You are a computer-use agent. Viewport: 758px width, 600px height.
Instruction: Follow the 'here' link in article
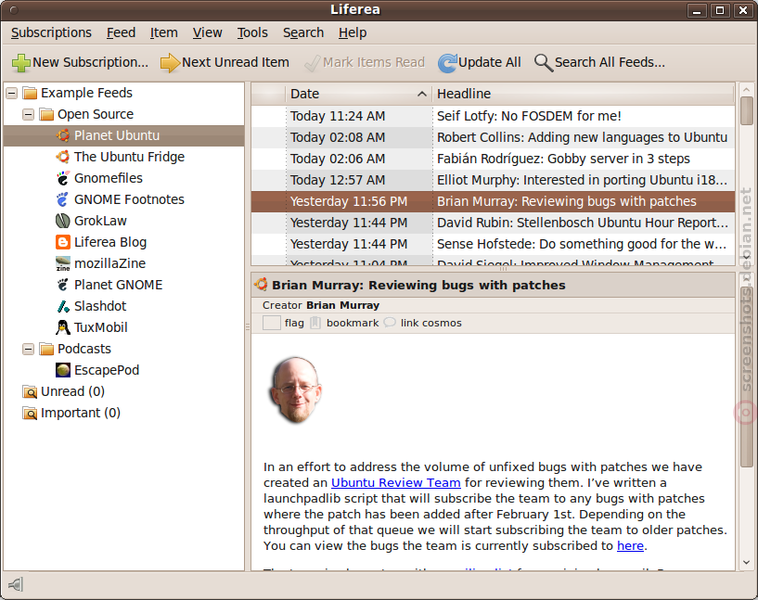[x=630, y=546]
